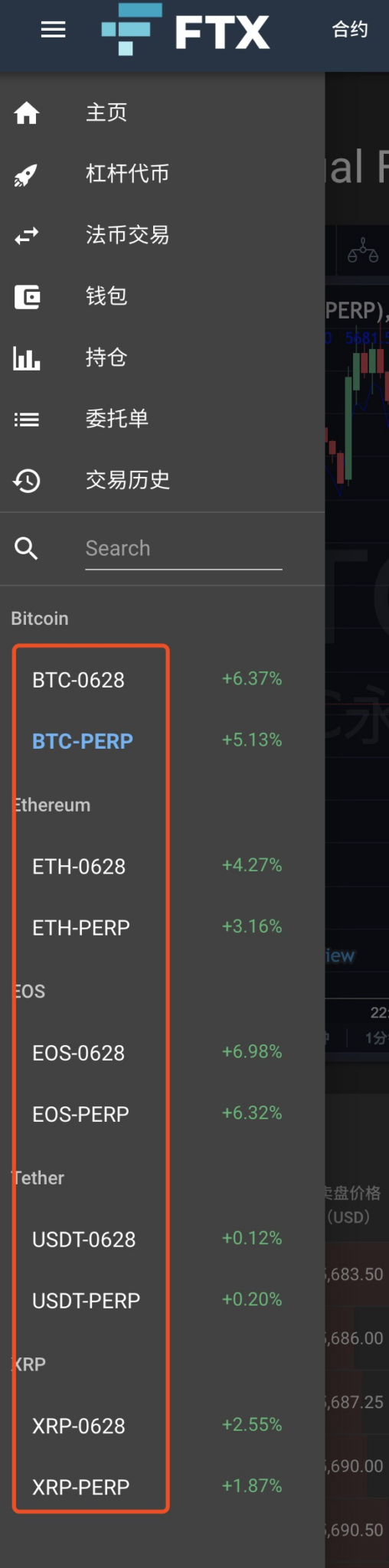The height and width of the screenshot is (1568, 389).
Task: Click the magnifier search icon
Action: click(26, 548)
